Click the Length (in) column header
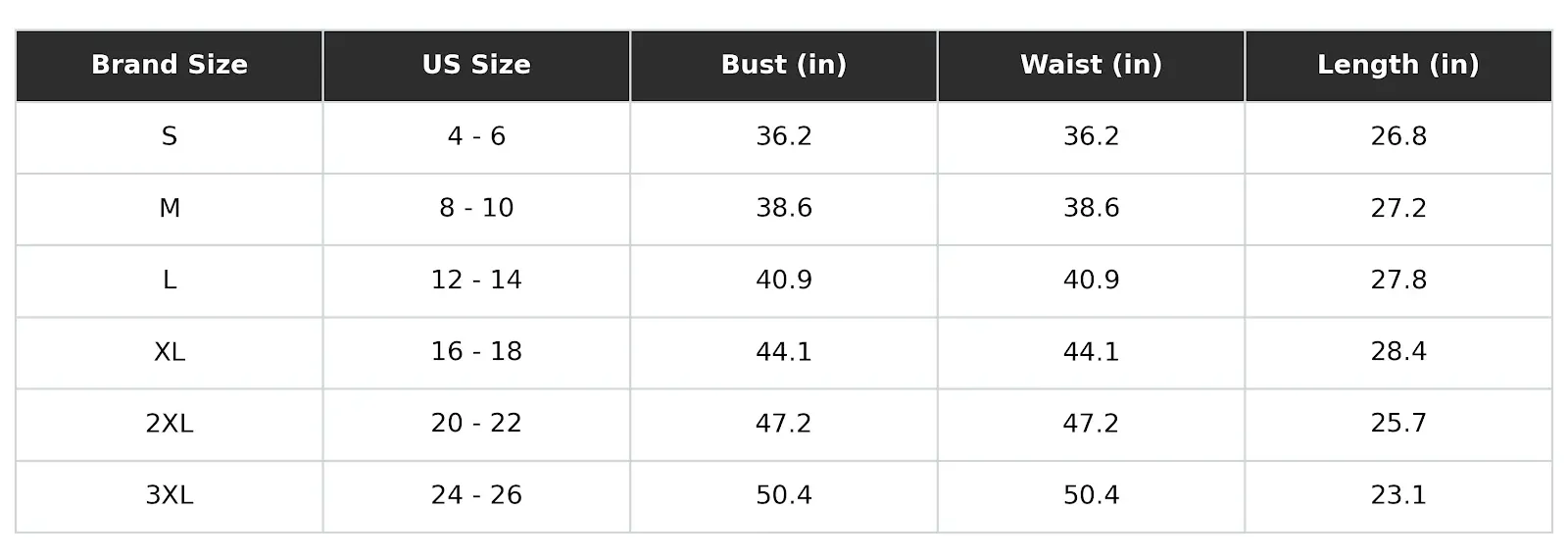This screenshot has height=560, width=1568. [1398, 65]
